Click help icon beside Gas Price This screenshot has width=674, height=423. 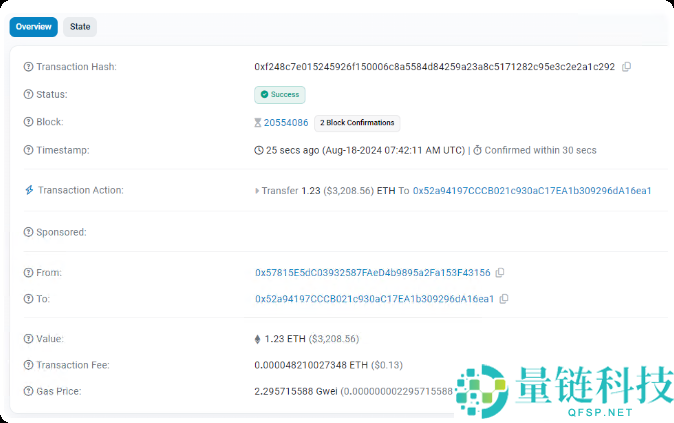tap(28, 391)
